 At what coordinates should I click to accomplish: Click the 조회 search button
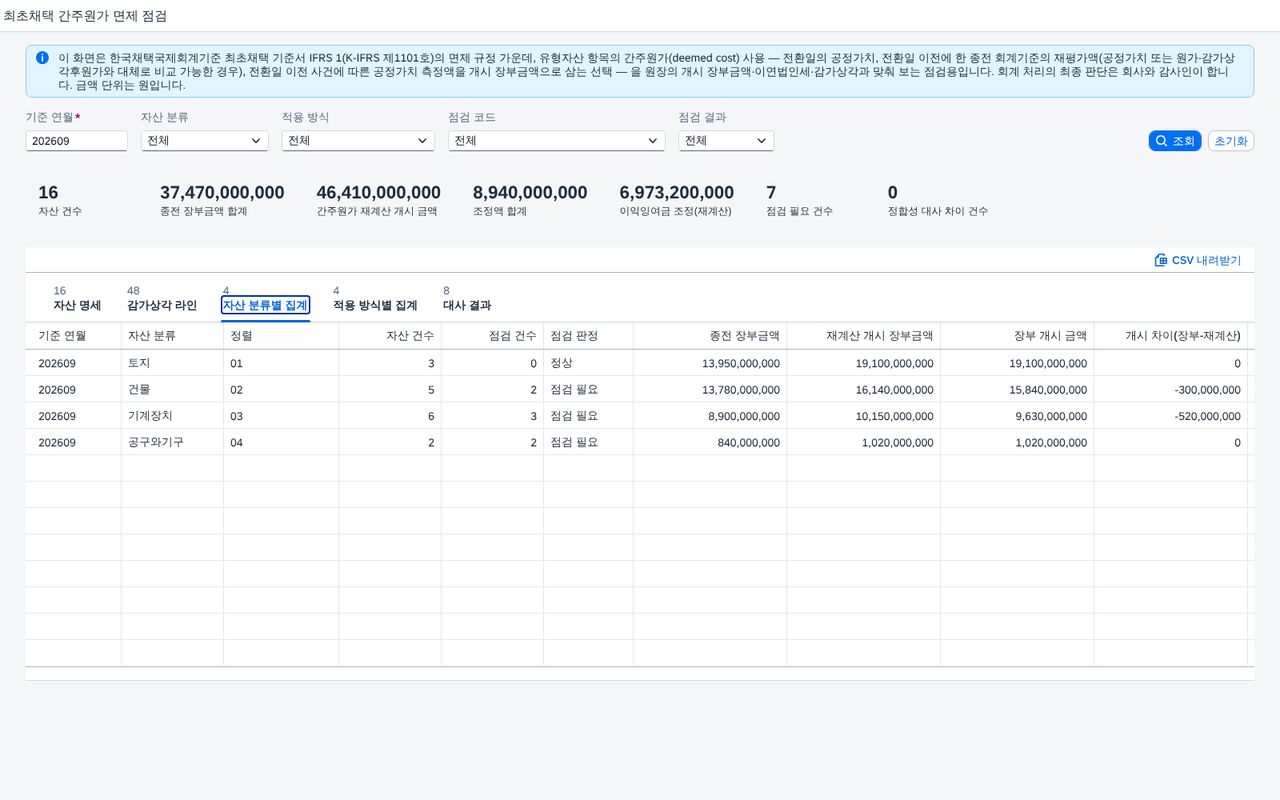[x=1174, y=141]
